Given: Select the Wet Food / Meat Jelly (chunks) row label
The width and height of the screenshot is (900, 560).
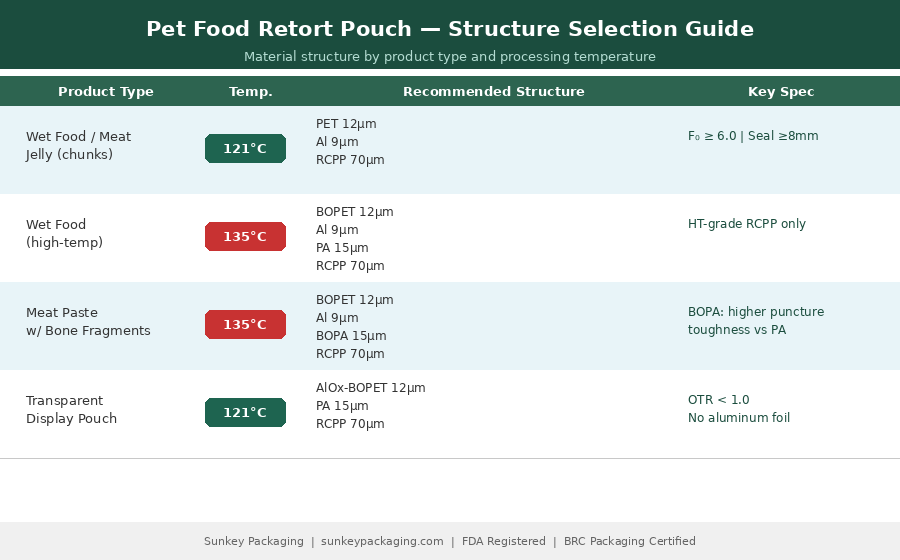Looking at the screenshot, I should click(x=78, y=146).
